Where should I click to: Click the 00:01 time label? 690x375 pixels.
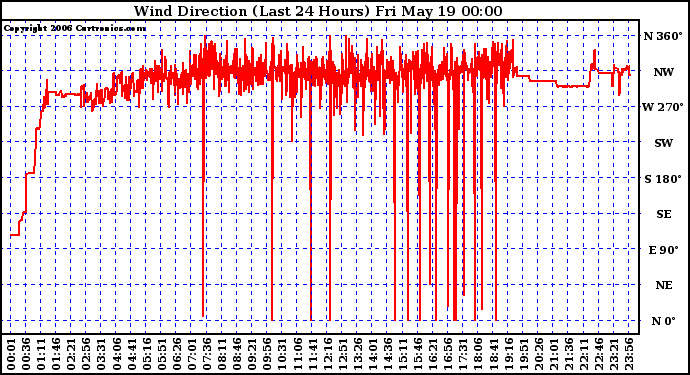tap(11, 354)
